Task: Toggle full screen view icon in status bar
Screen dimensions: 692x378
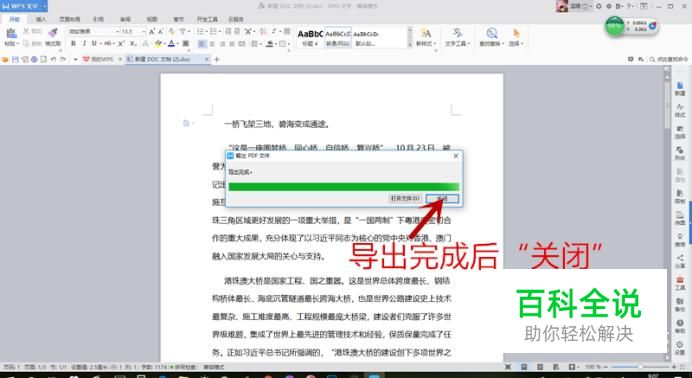Action: pyautogui.click(x=508, y=367)
